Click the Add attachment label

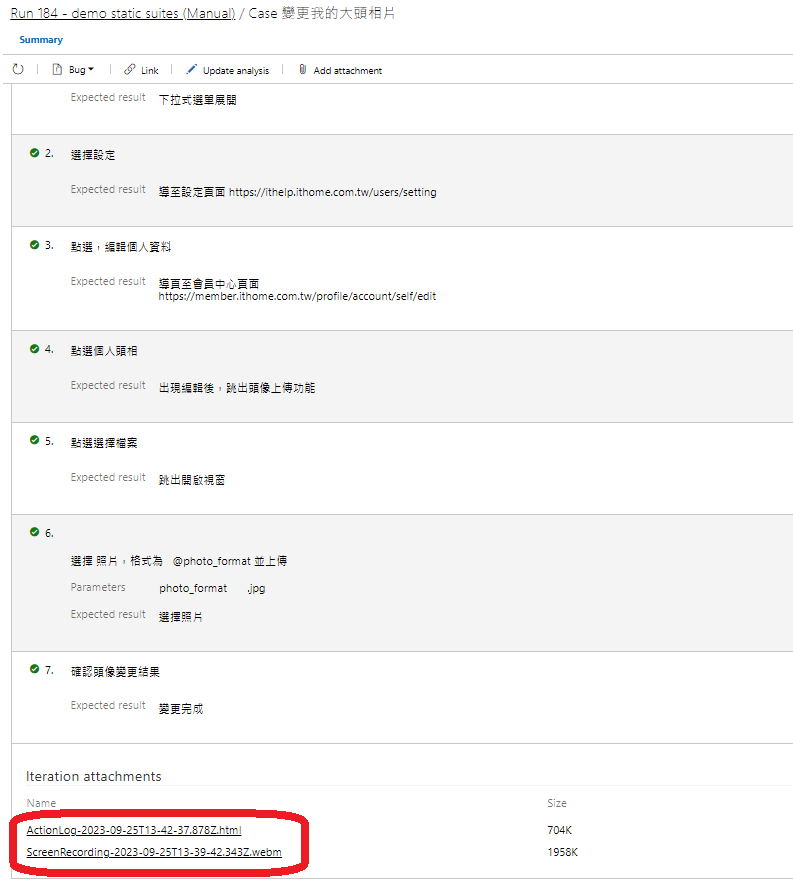[348, 70]
